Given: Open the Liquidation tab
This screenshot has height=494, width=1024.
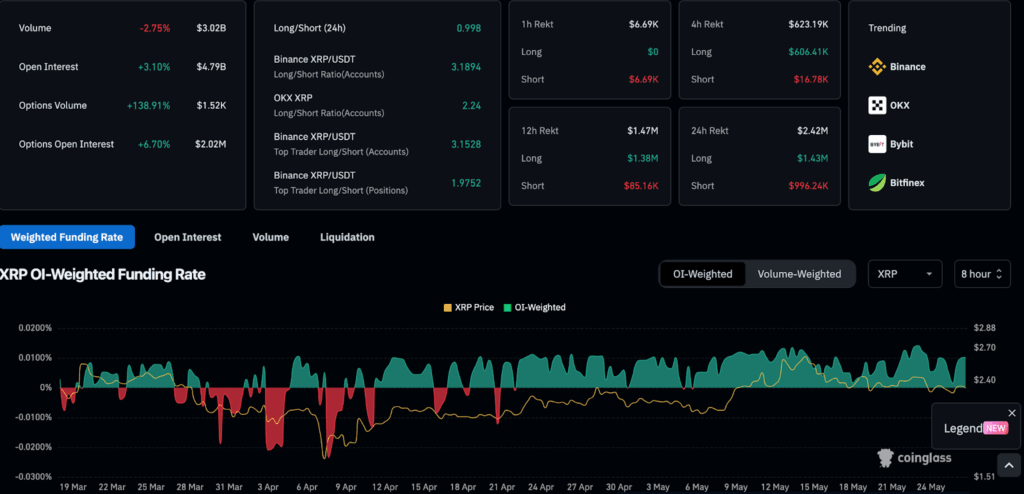Looking at the screenshot, I should [x=347, y=237].
